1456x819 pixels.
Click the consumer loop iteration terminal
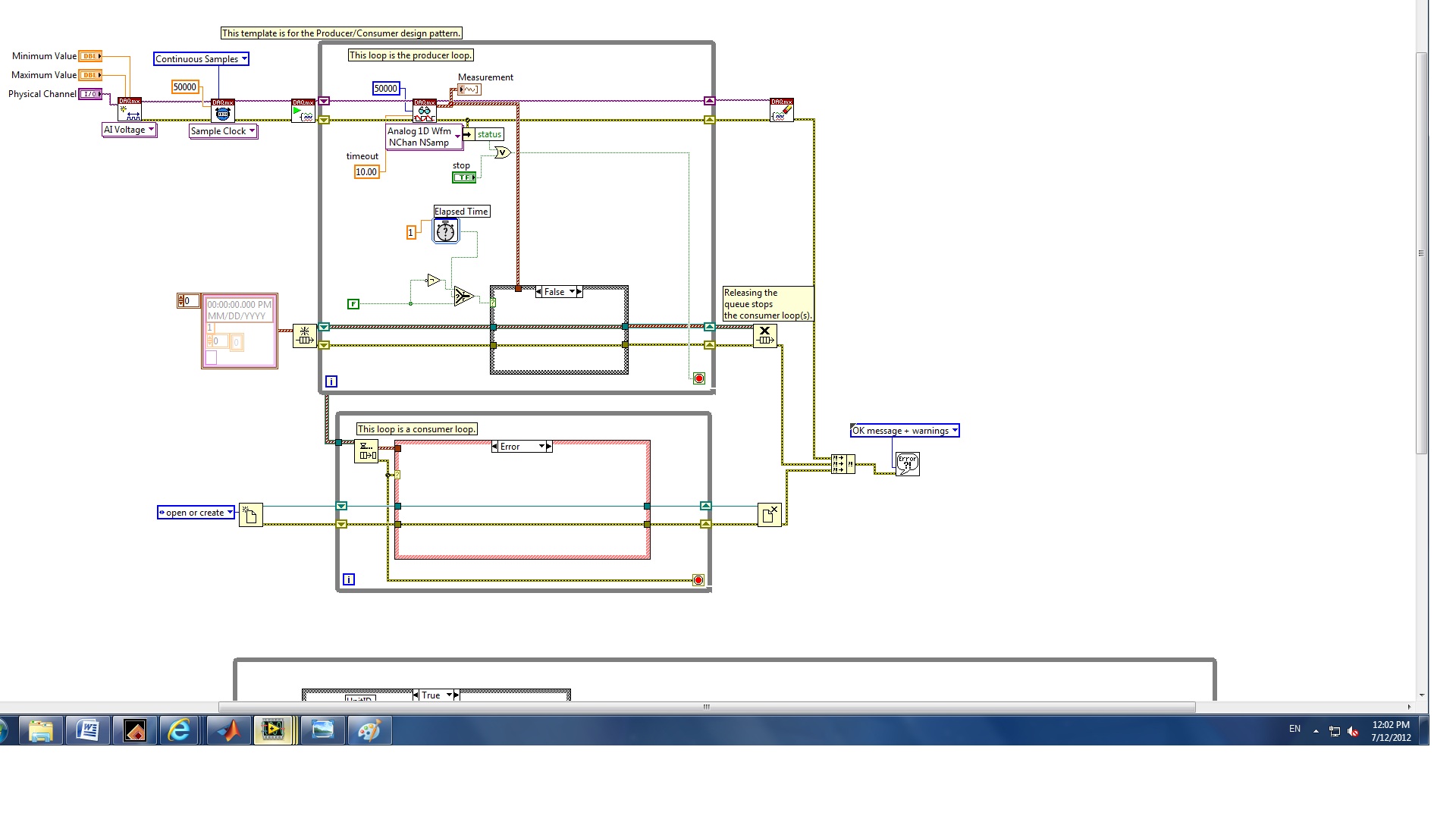click(x=349, y=579)
